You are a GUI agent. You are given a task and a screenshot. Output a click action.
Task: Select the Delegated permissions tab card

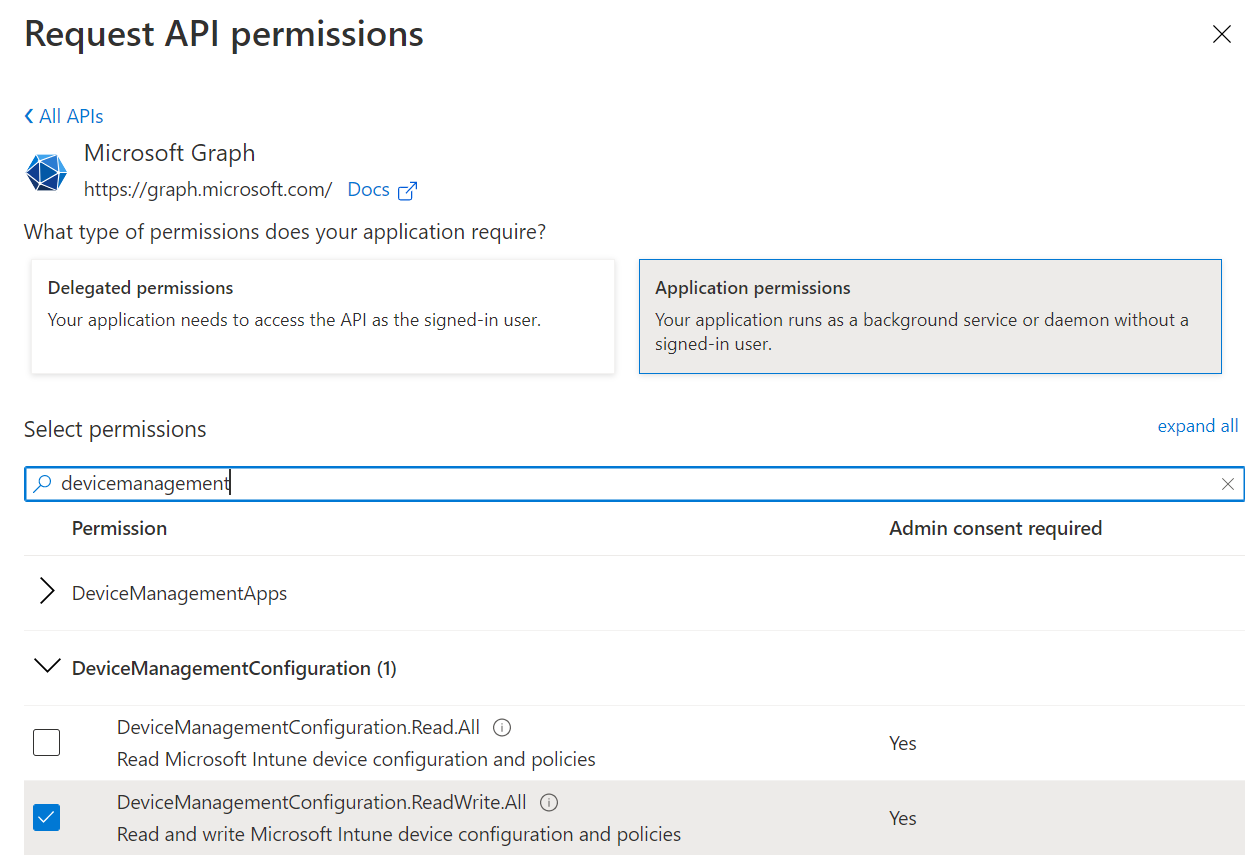coord(323,317)
